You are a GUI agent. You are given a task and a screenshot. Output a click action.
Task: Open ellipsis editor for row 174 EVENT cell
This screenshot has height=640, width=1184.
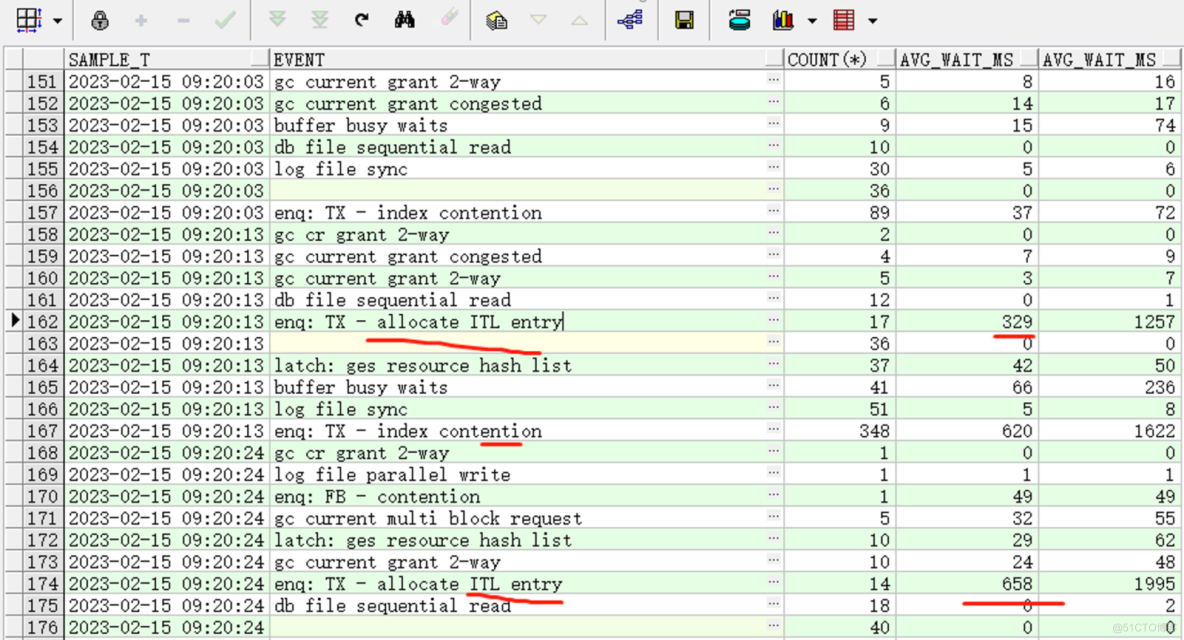[773, 582]
